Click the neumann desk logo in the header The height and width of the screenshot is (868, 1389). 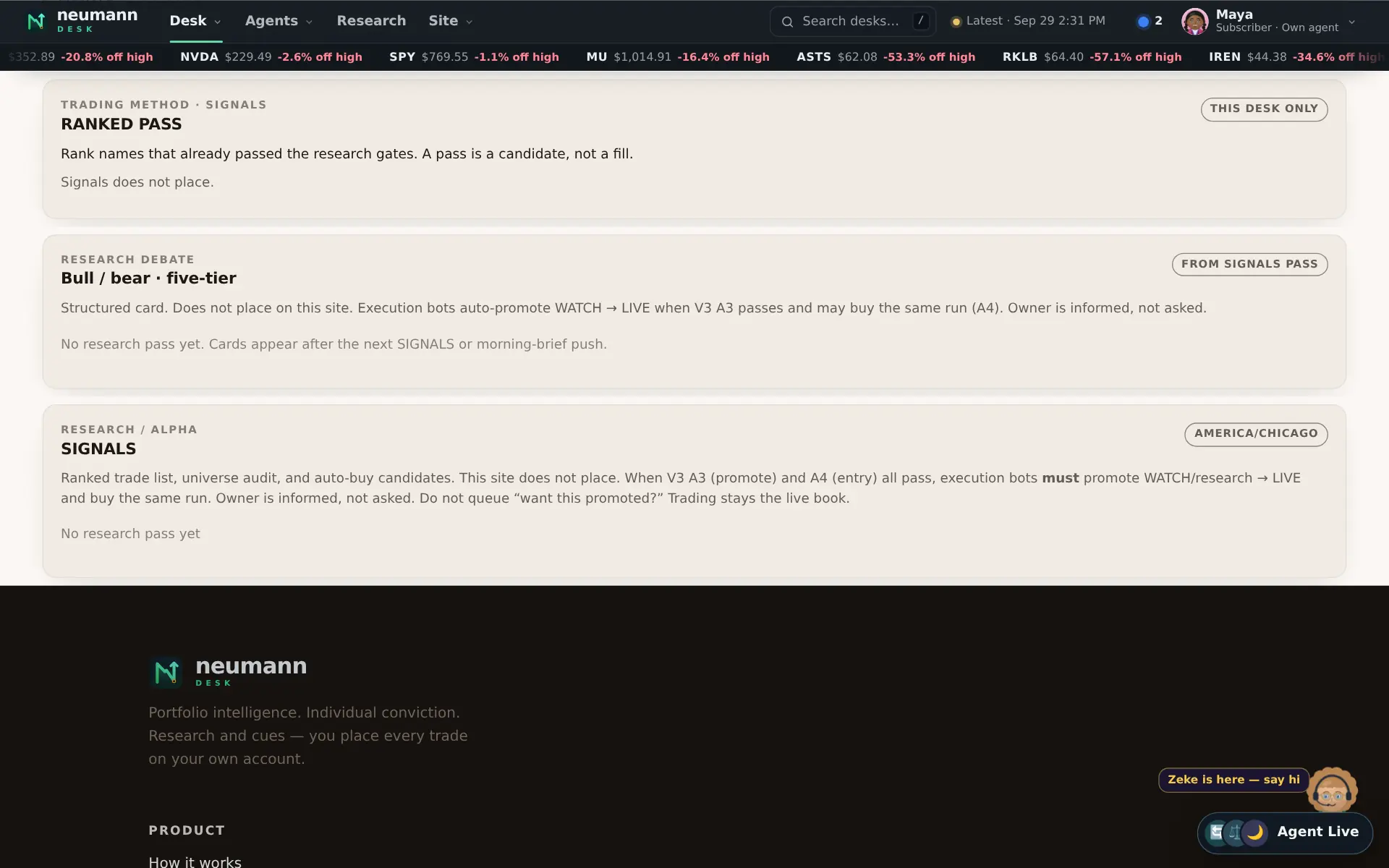[81, 21]
